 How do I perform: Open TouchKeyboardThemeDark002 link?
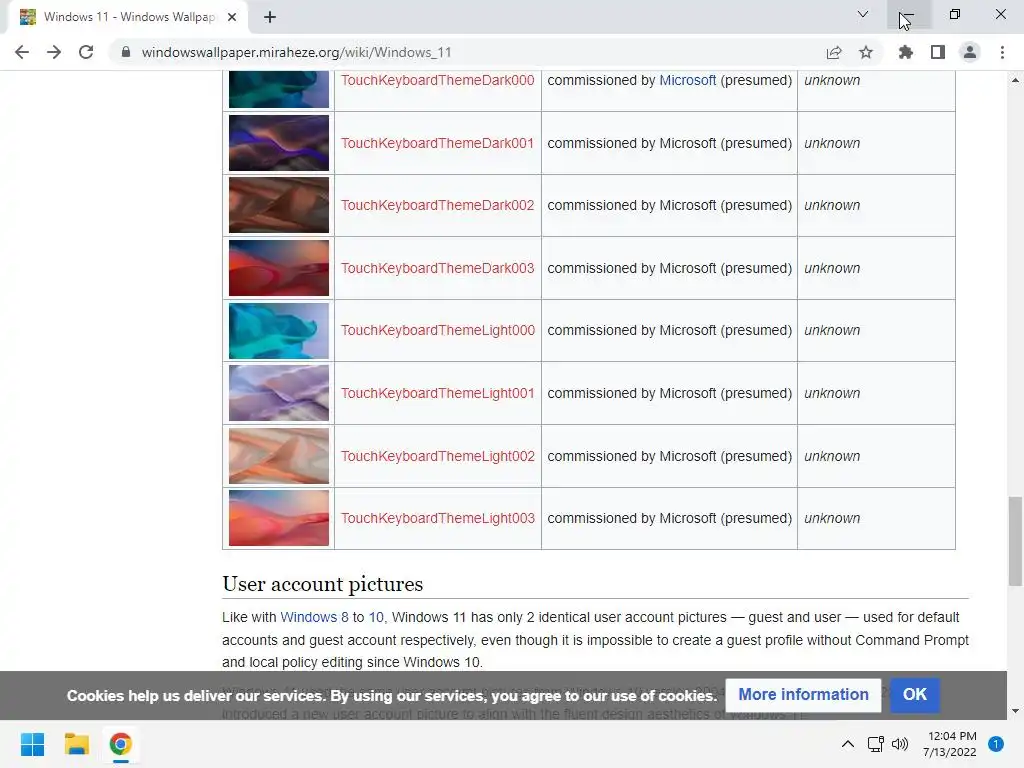click(x=438, y=205)
